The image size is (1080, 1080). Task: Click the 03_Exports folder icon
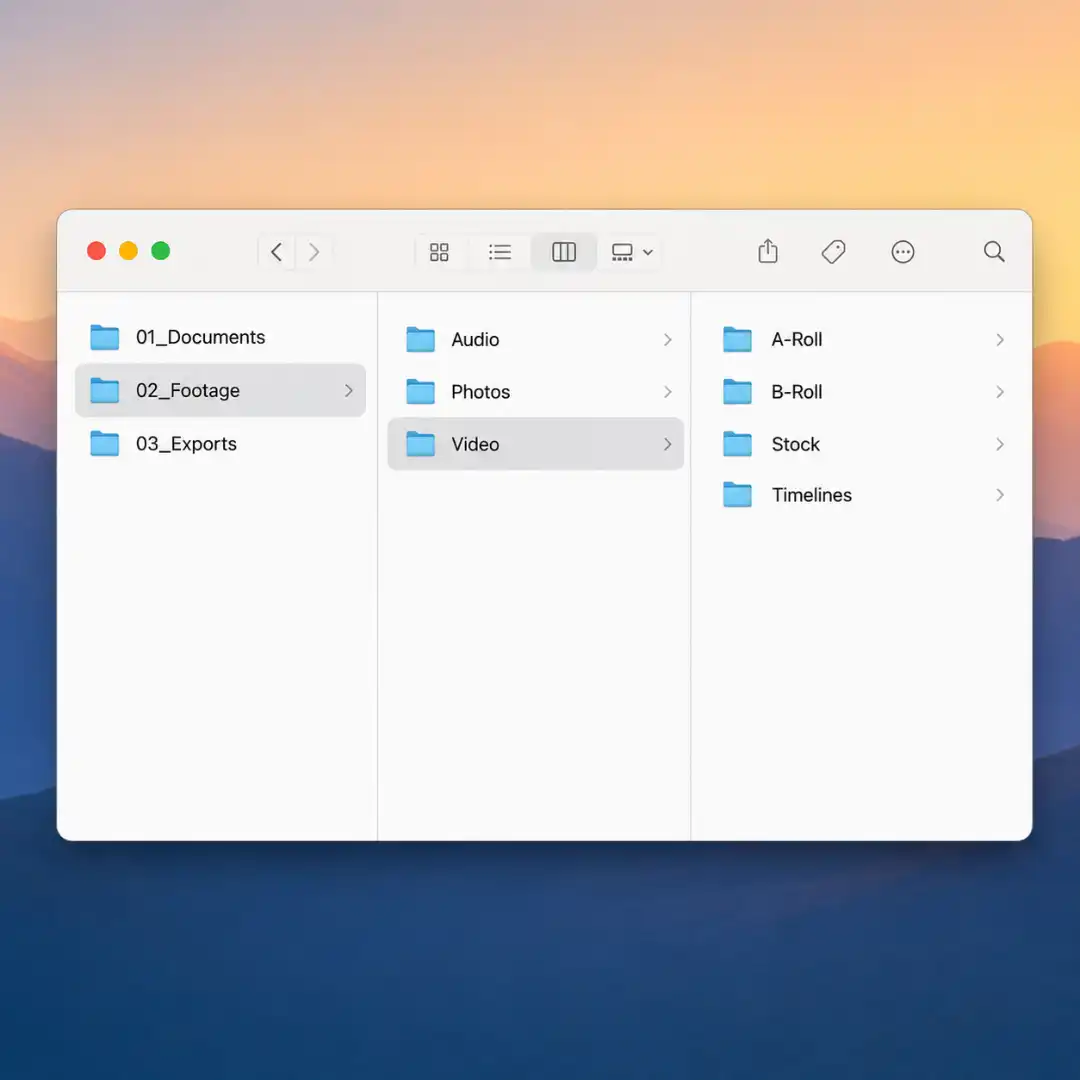[x=105, y=444]
